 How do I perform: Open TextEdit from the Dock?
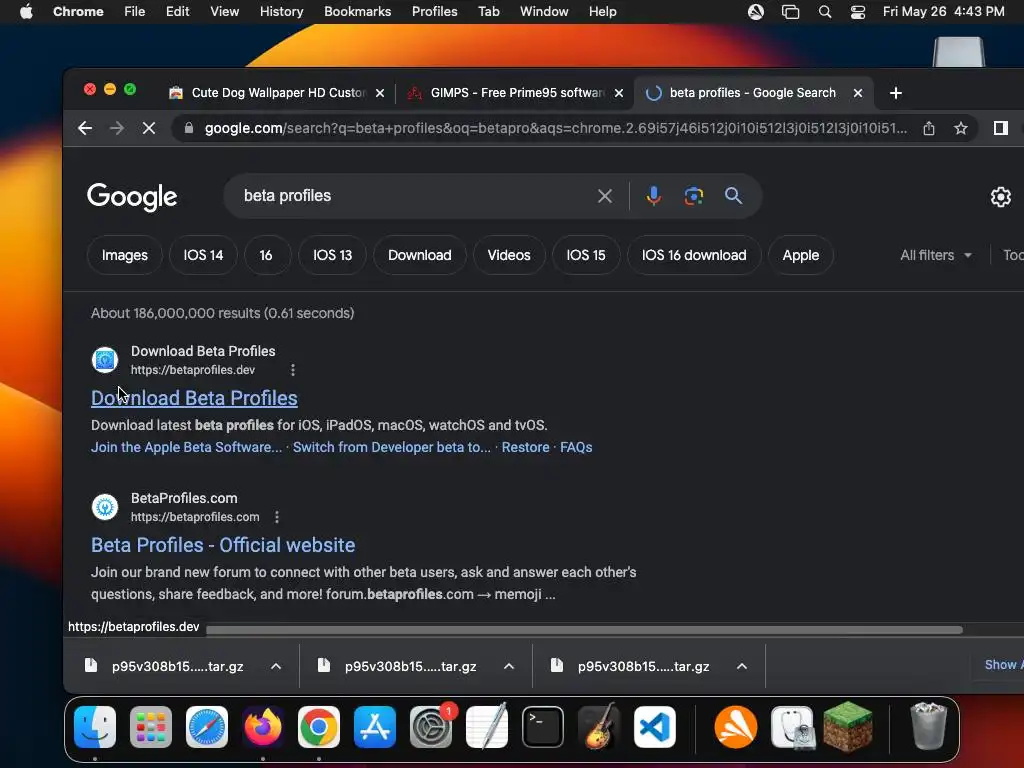coord(487,727)
